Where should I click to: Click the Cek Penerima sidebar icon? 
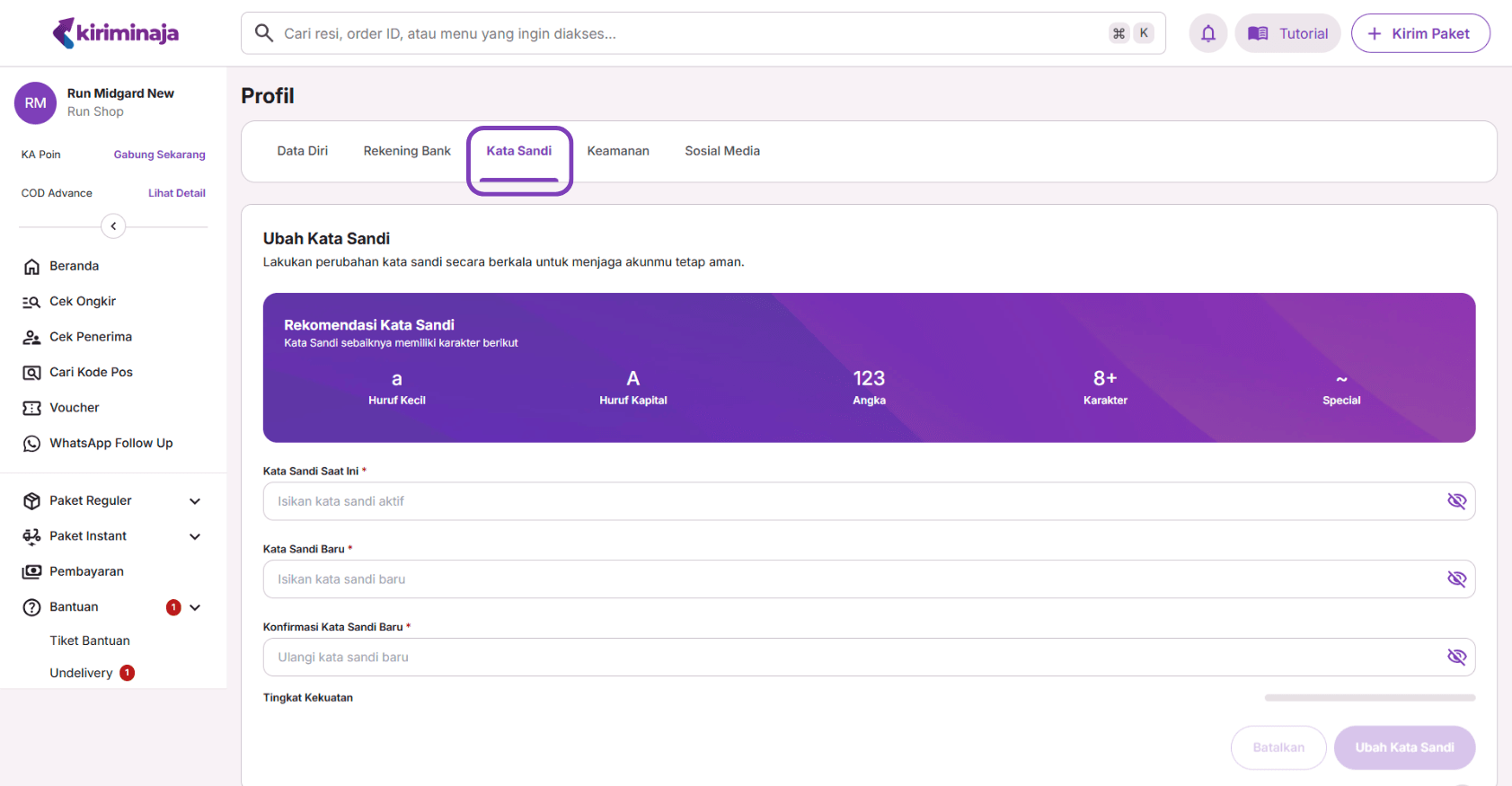point(31,337)
